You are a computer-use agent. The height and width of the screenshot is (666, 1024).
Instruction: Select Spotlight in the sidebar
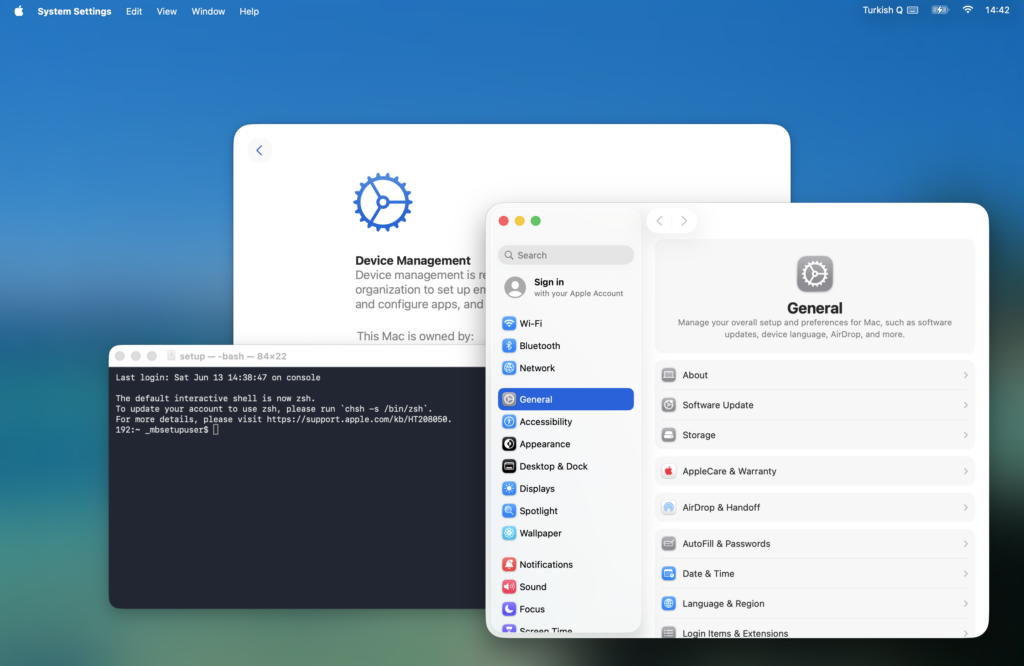(566, 511)
